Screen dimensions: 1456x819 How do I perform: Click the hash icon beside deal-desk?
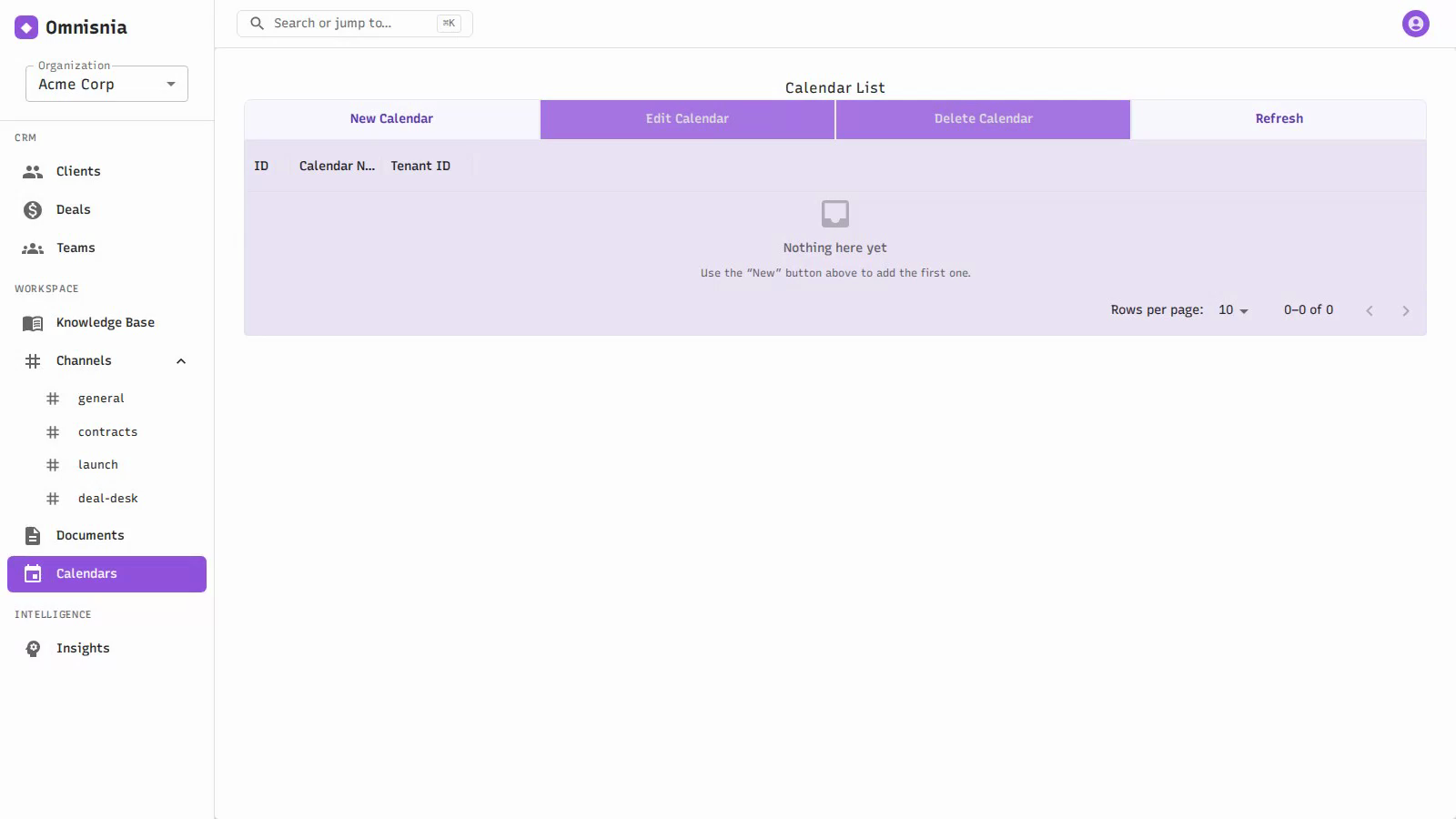click(53, 499)
